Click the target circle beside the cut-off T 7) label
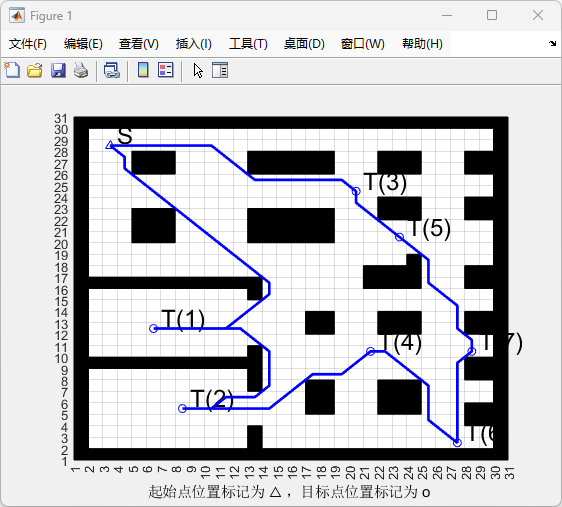This screenshot has width=562, height=507. 472,351
